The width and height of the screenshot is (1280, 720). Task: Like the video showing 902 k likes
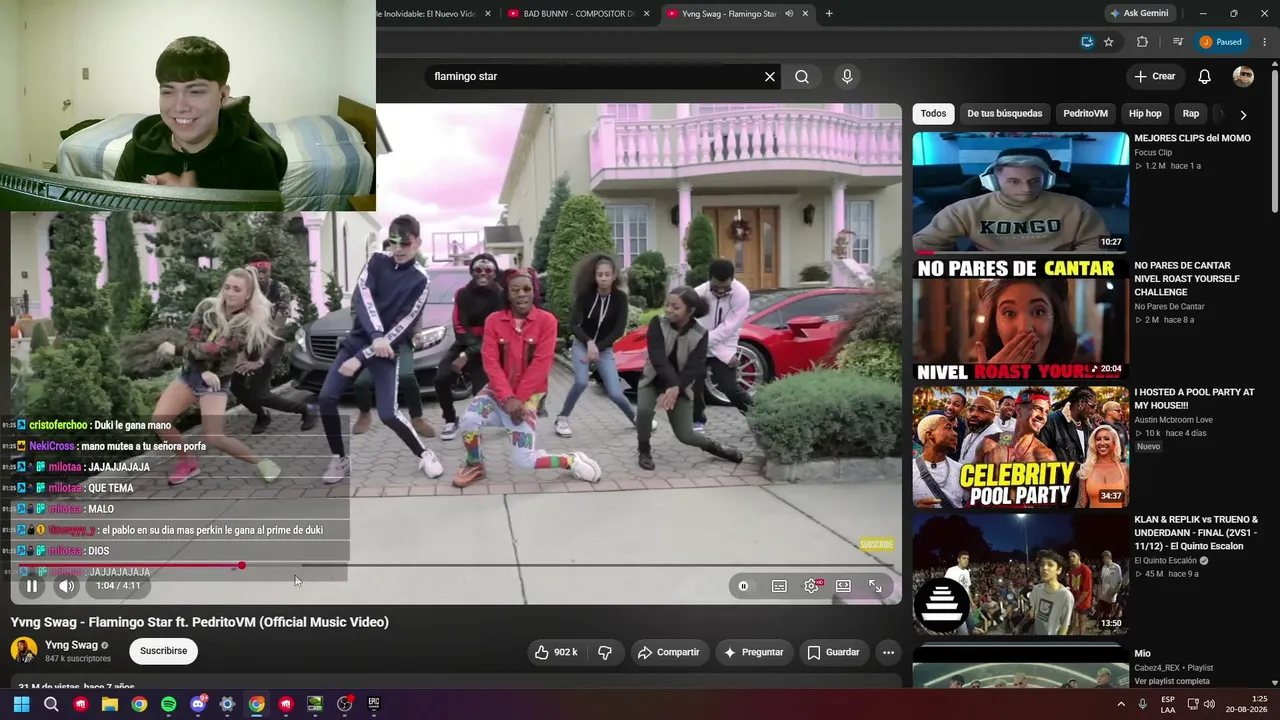(x=555, y=652)
